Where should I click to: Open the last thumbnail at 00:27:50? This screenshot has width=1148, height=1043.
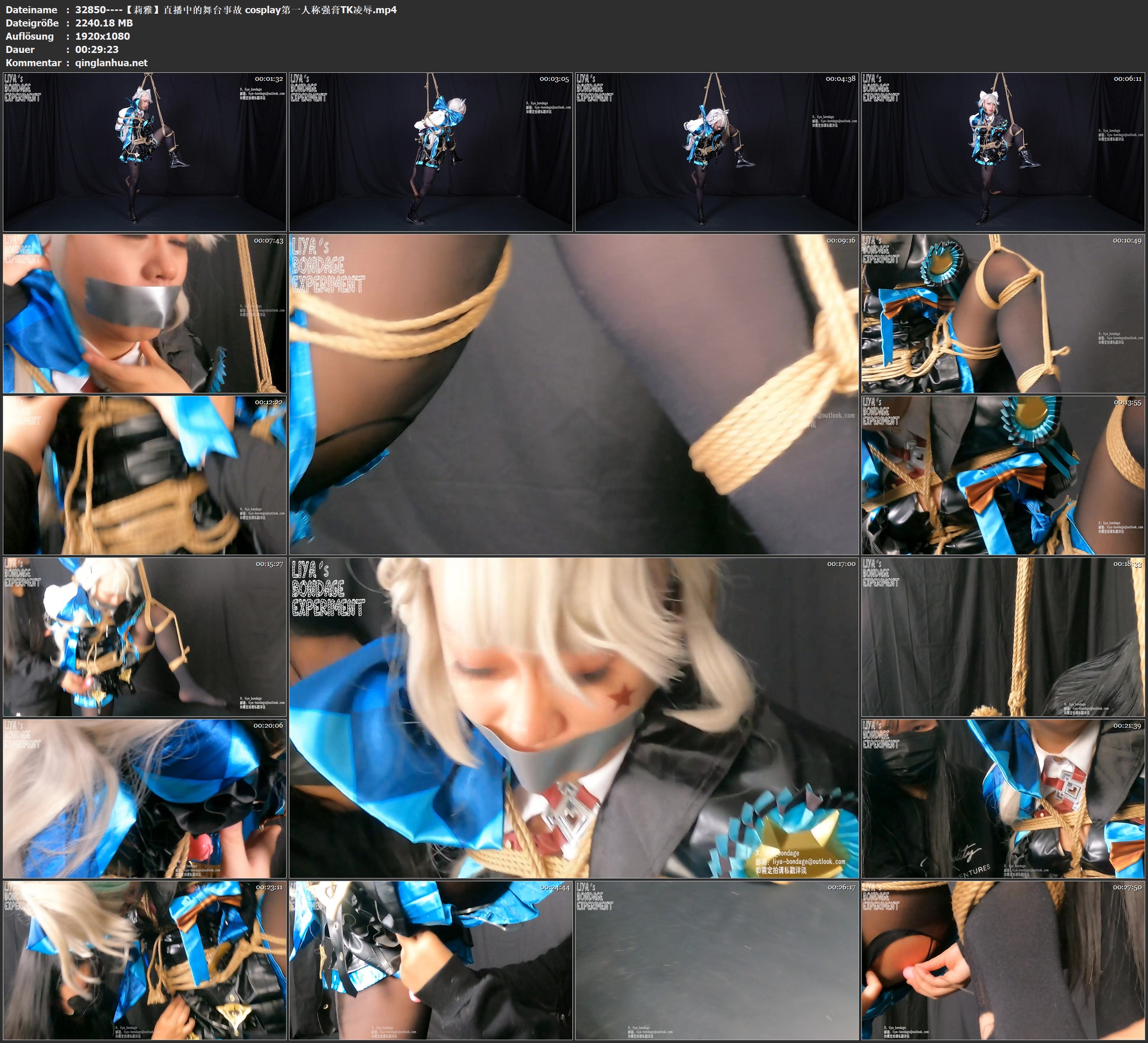(1003, 960)
